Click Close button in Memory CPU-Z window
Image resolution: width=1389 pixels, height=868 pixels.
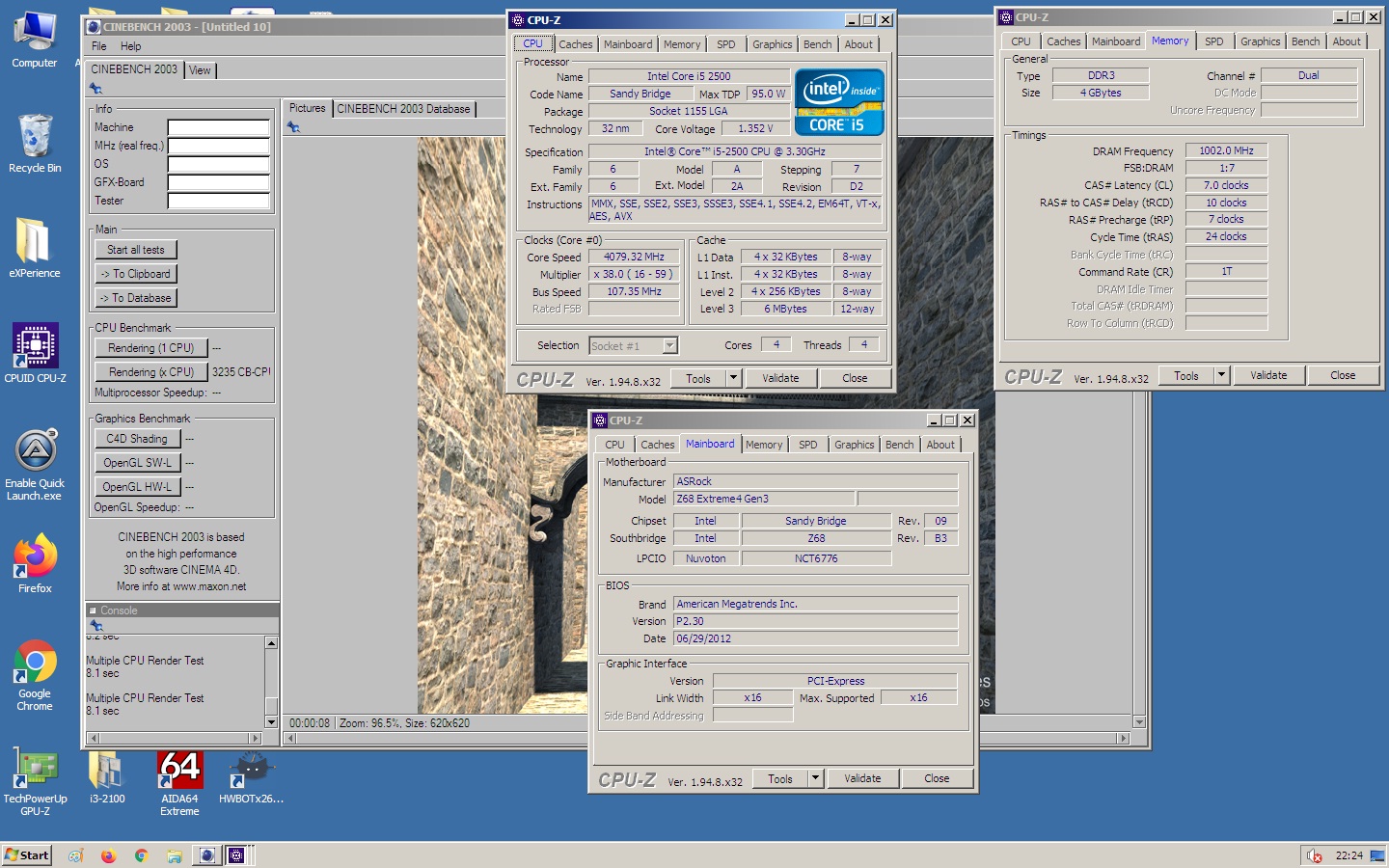(x=1343, y=376)
